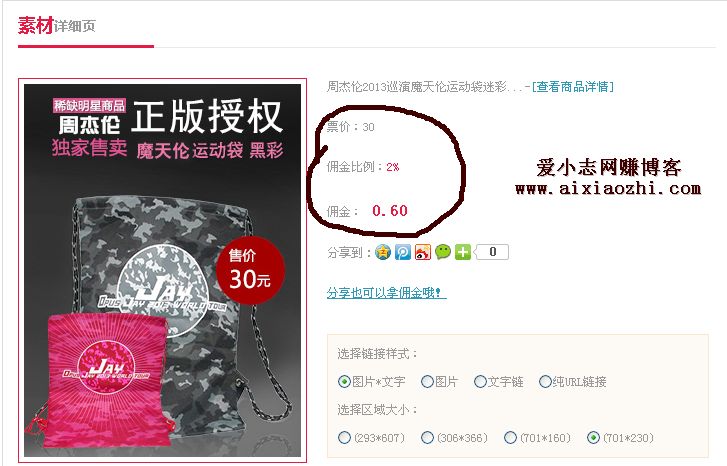Open 查看商品详情 product details link

[573, 87]
